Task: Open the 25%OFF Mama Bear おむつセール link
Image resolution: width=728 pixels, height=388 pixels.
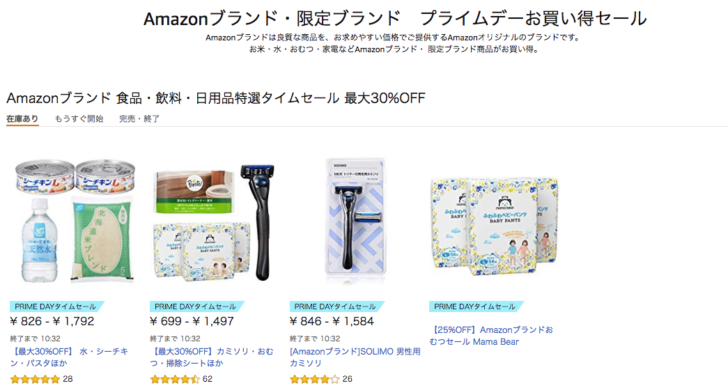Action: point(491,336)
